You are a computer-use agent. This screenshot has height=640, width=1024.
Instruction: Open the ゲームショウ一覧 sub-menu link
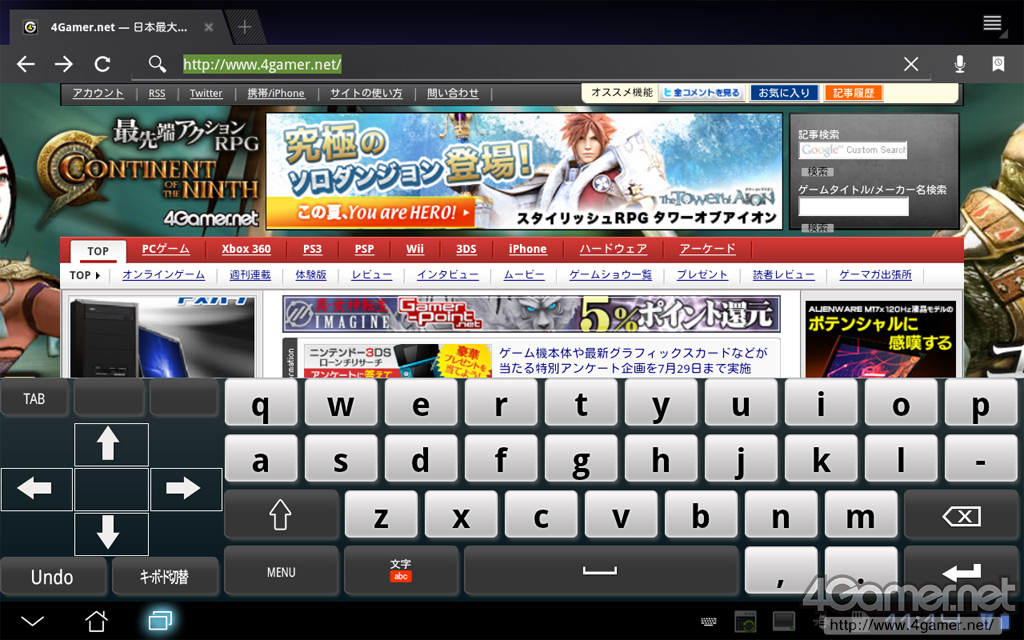pyautogui.click(x=611, y=275)
